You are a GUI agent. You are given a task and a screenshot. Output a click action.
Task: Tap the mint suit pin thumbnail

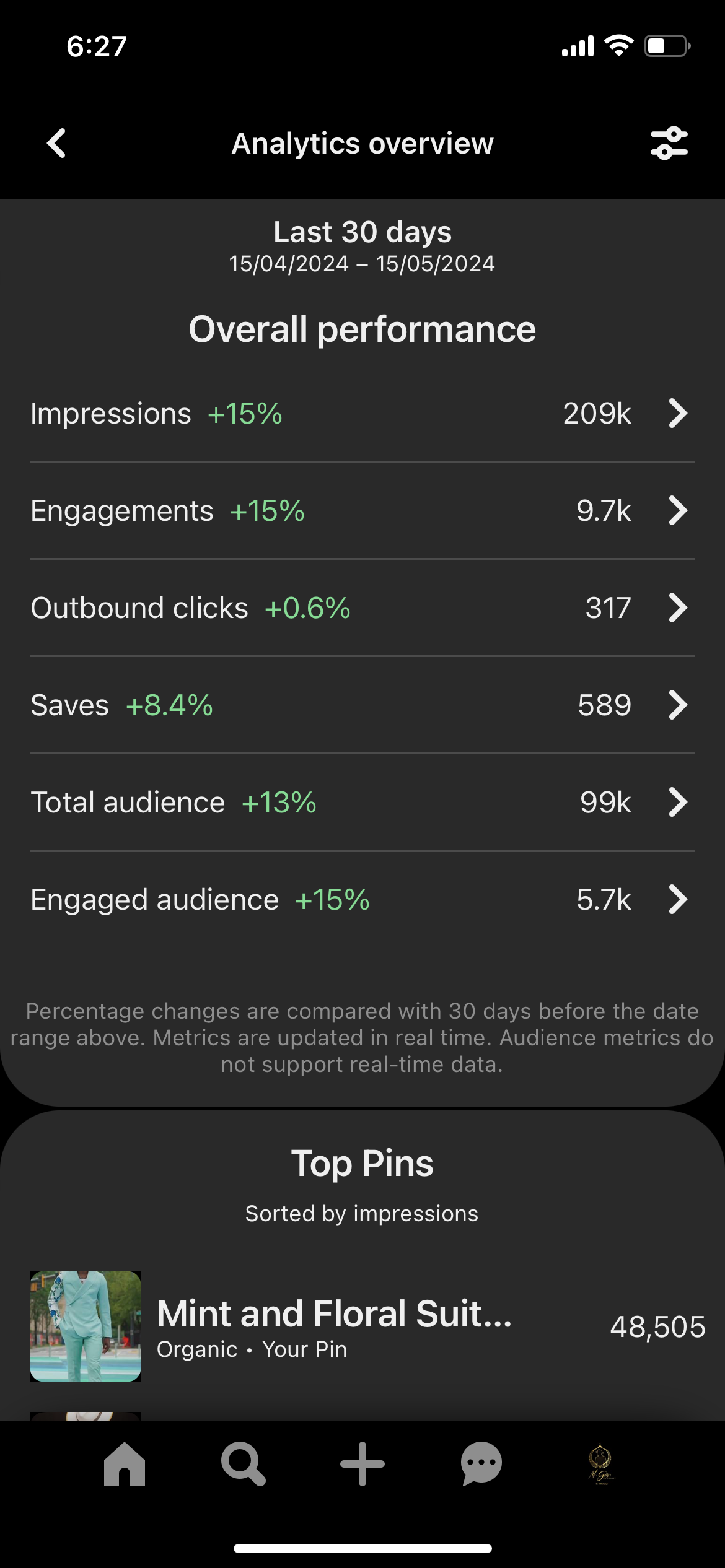click(x=86, y=1326)
